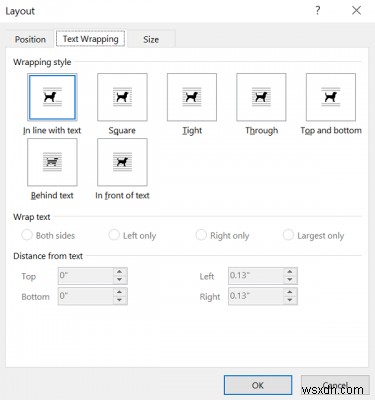Increase the Left distance value
Image resolution: width=375 pixels, height=400 pixels.
coord(290,272)
